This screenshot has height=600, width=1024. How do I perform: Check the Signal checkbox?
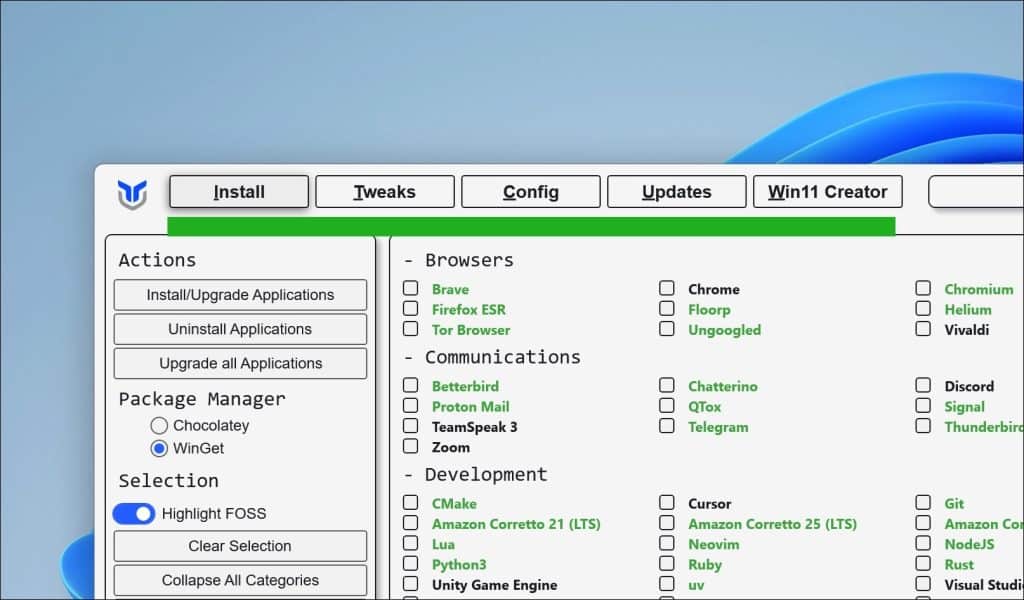[923, 405]
